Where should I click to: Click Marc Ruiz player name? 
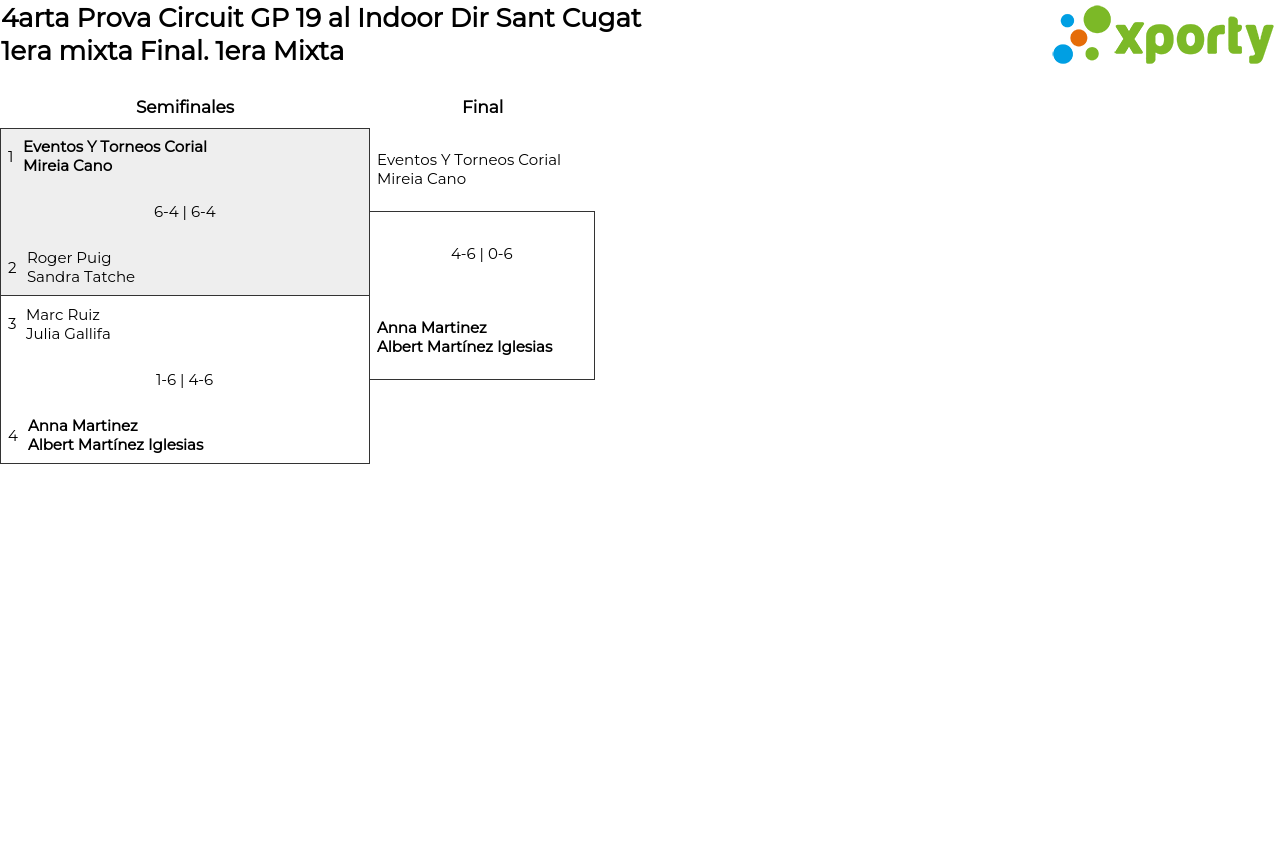[x=63, y=315]
